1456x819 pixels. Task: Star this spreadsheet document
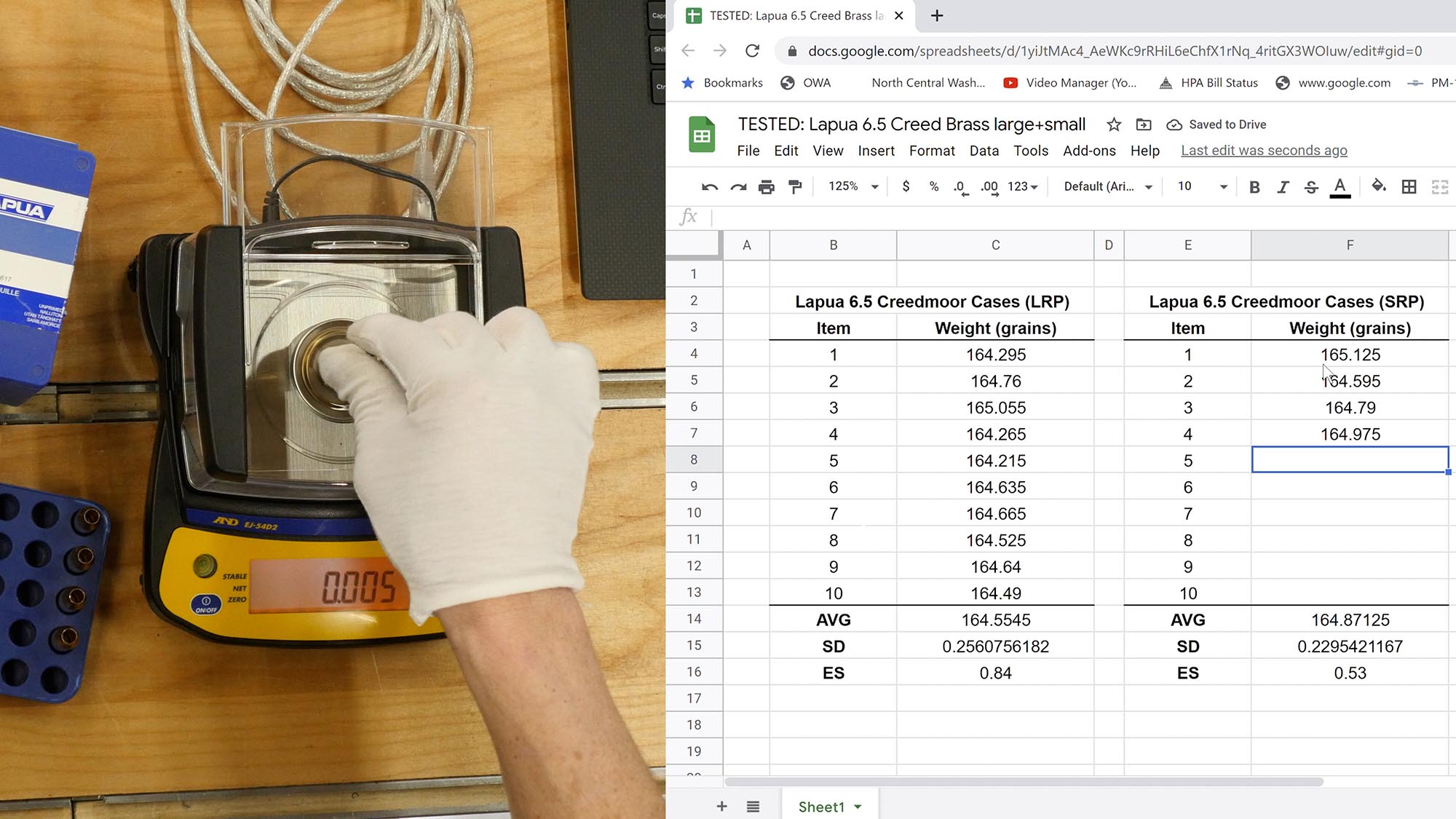point(1113,124)
